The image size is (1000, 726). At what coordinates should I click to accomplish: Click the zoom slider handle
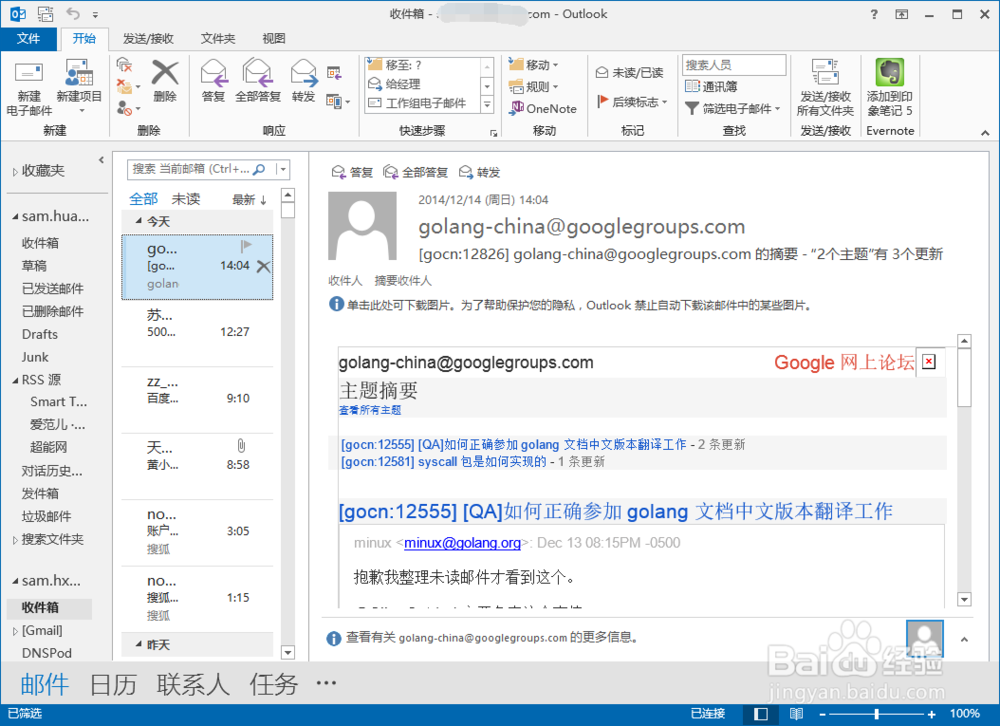click(877, 714)
